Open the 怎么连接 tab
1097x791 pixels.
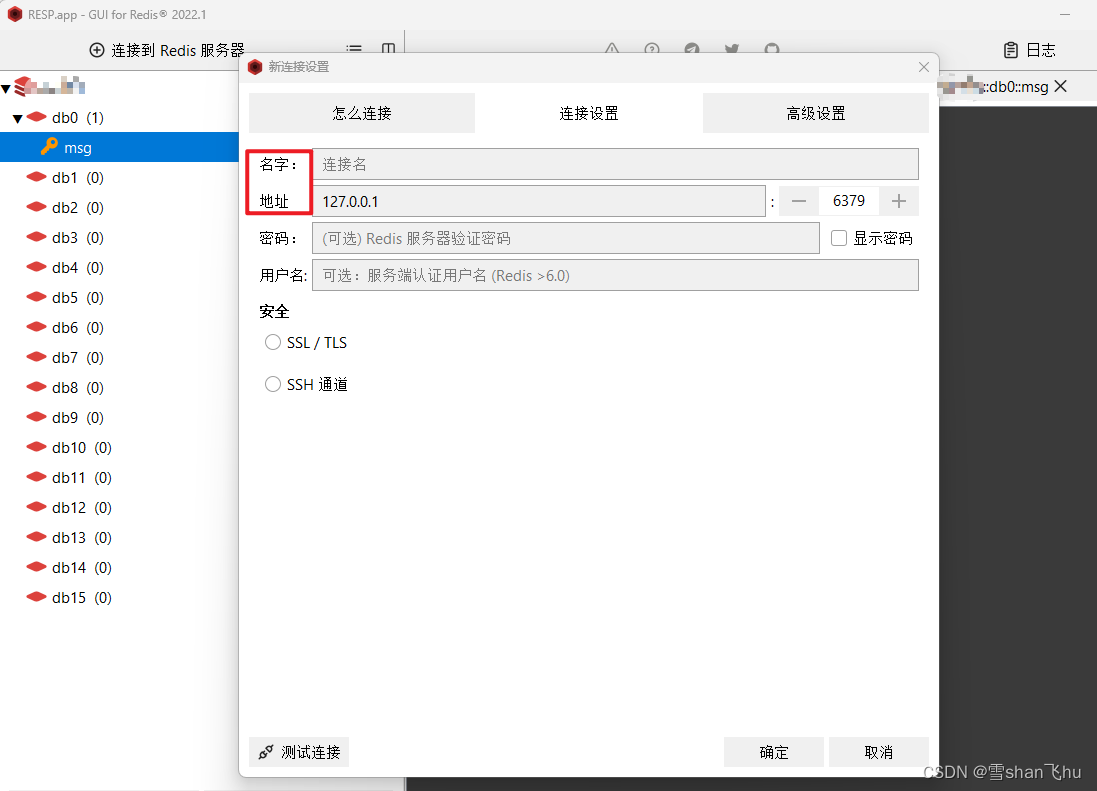[362, 113]
